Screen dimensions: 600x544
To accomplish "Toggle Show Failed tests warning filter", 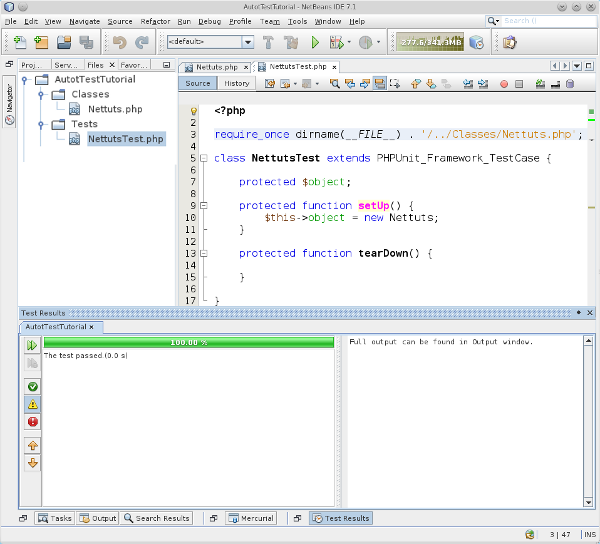I will (33, 404).
